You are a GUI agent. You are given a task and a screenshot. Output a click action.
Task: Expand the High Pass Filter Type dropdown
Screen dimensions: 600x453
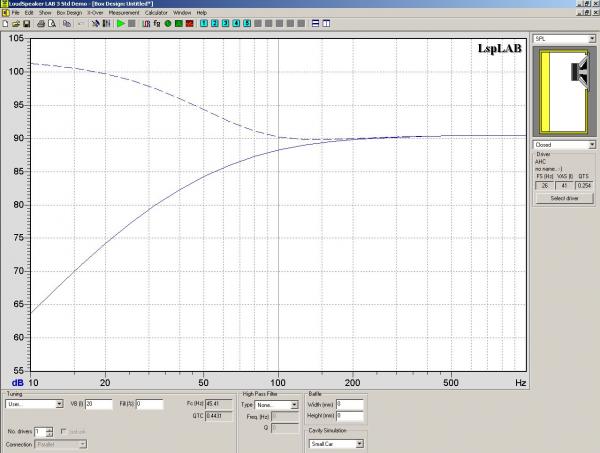295,405
